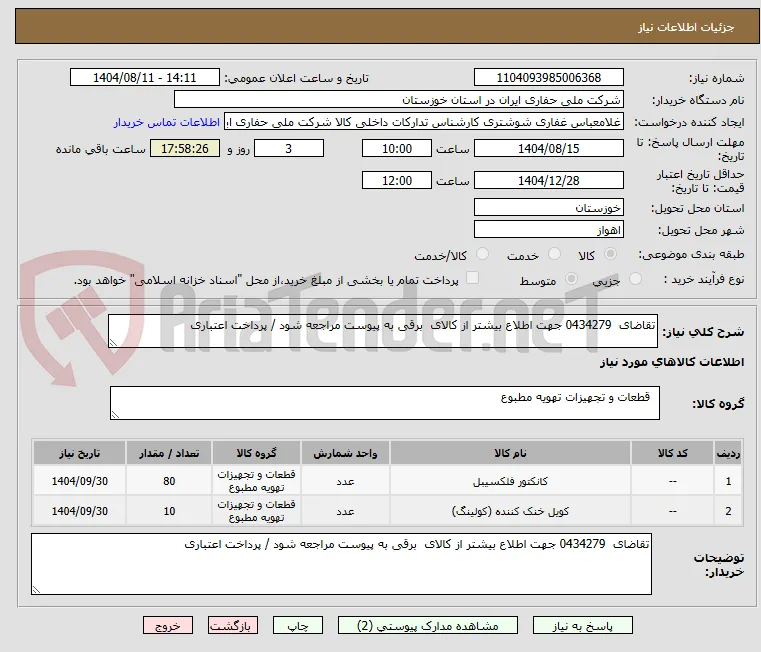Click the پاسخ به نیاز button

(582, 625)
